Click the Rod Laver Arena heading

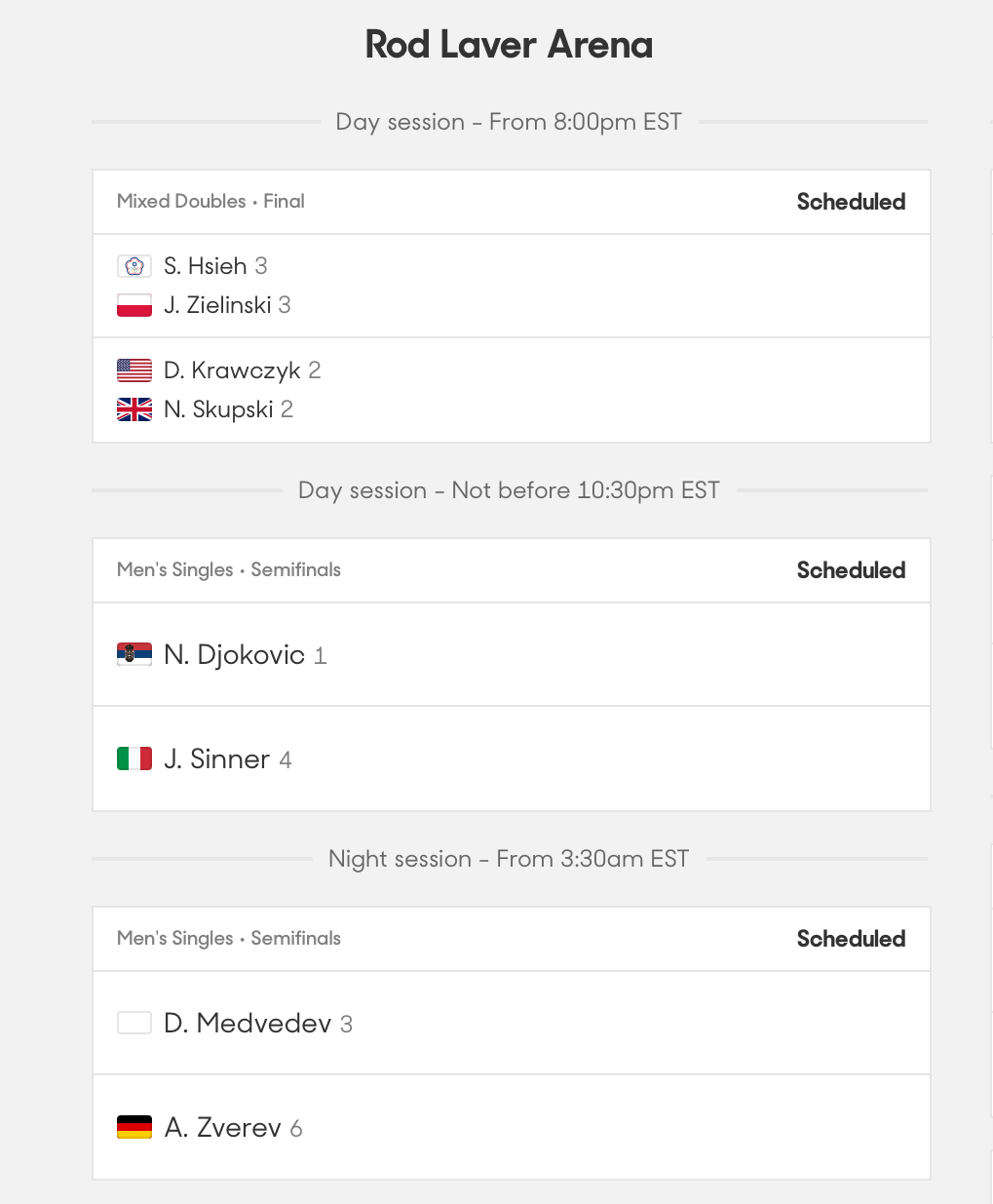click(509, 45)
